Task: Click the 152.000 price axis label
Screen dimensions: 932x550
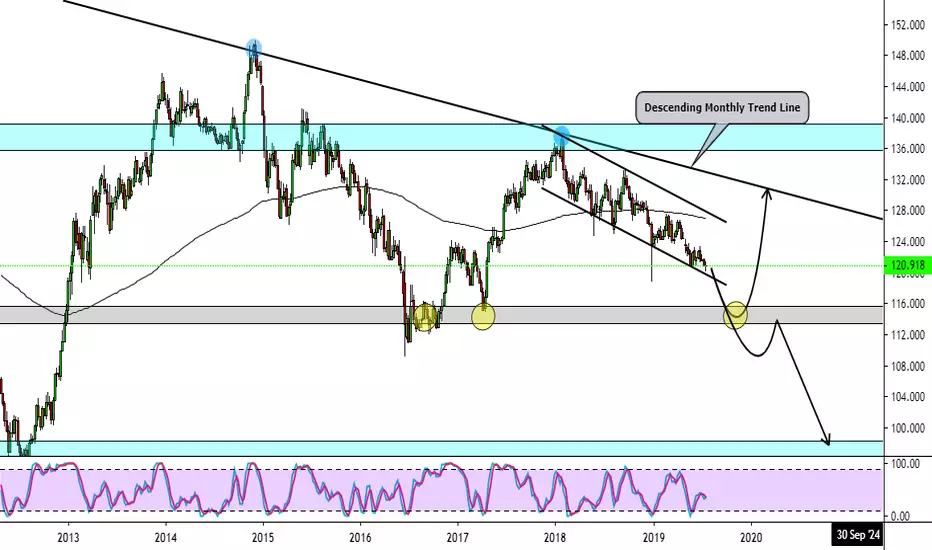Action: tap(908, 25)
